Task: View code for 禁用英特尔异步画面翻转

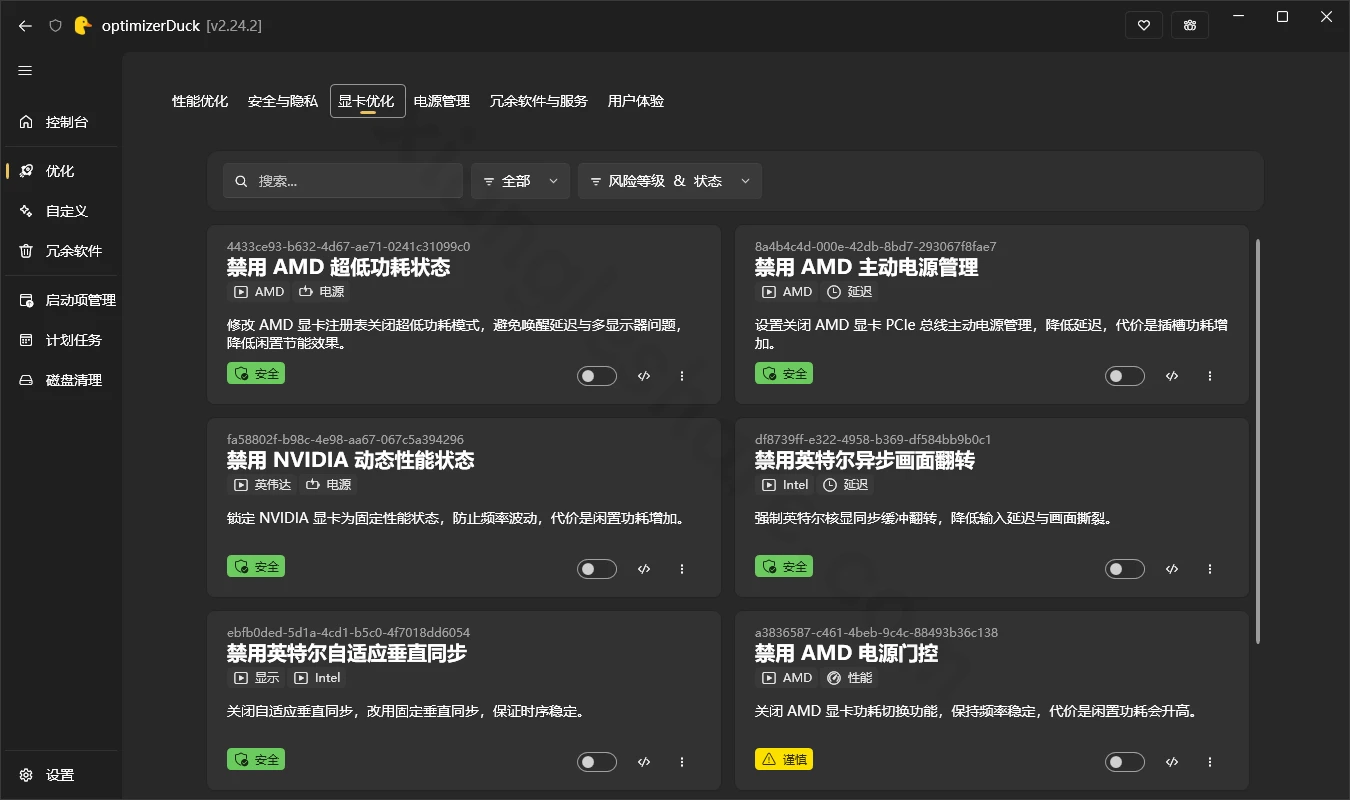Action: coord(1172,569)
